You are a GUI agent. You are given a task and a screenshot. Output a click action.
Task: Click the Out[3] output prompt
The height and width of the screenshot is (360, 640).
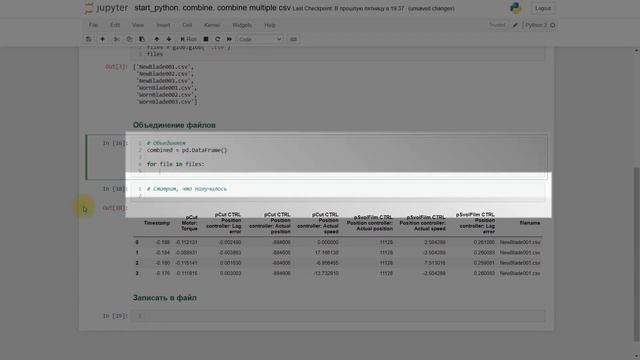pyautogui.click(x=117, y=67)
